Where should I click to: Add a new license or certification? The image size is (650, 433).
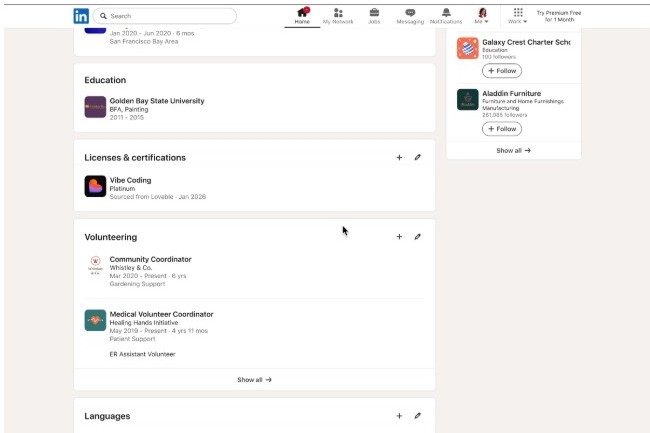399,157
